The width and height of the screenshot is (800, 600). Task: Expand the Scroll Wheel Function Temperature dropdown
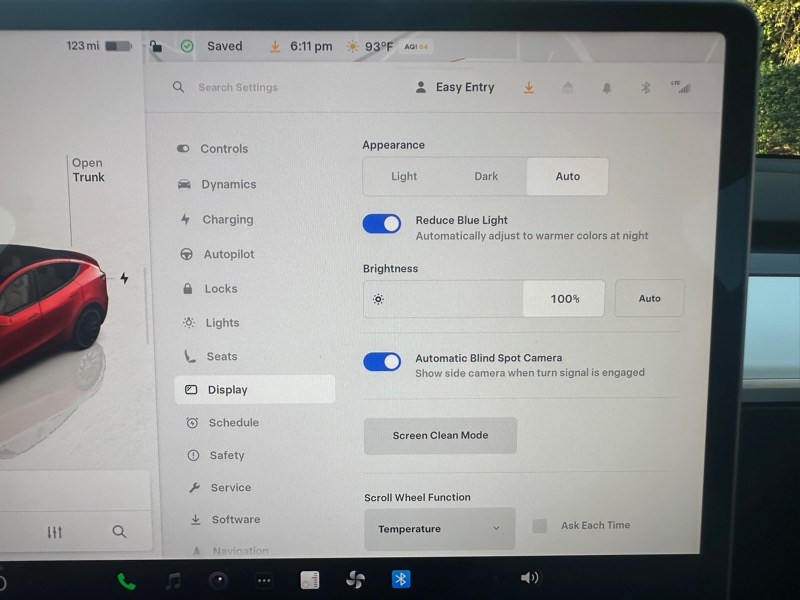439,529
